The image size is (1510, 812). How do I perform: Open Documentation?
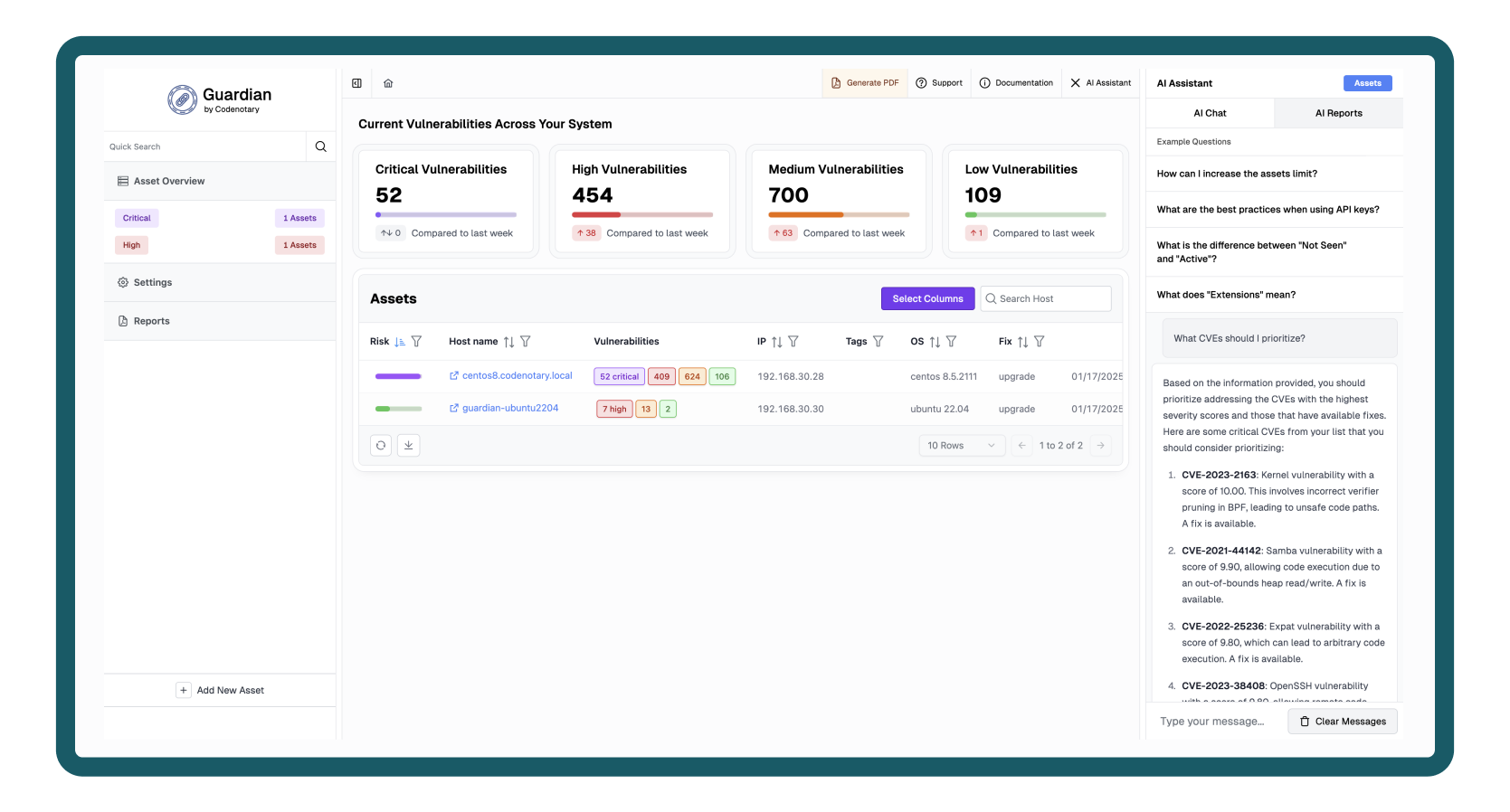click(1016, 83)
